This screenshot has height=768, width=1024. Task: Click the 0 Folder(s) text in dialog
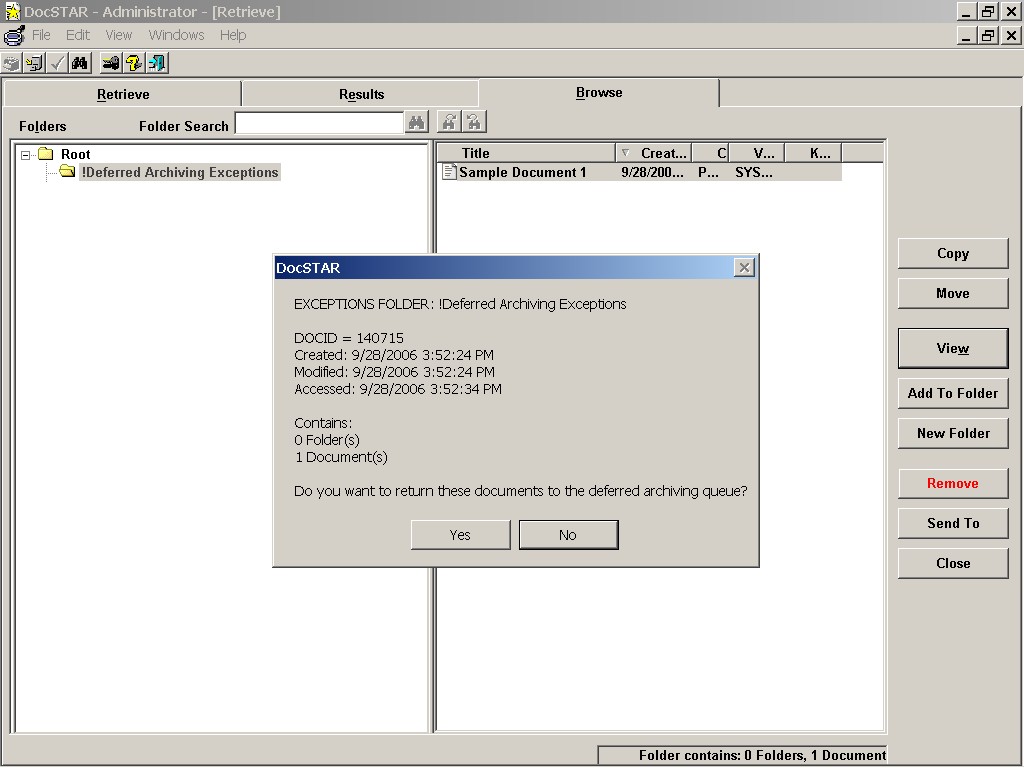coord(327,440)
